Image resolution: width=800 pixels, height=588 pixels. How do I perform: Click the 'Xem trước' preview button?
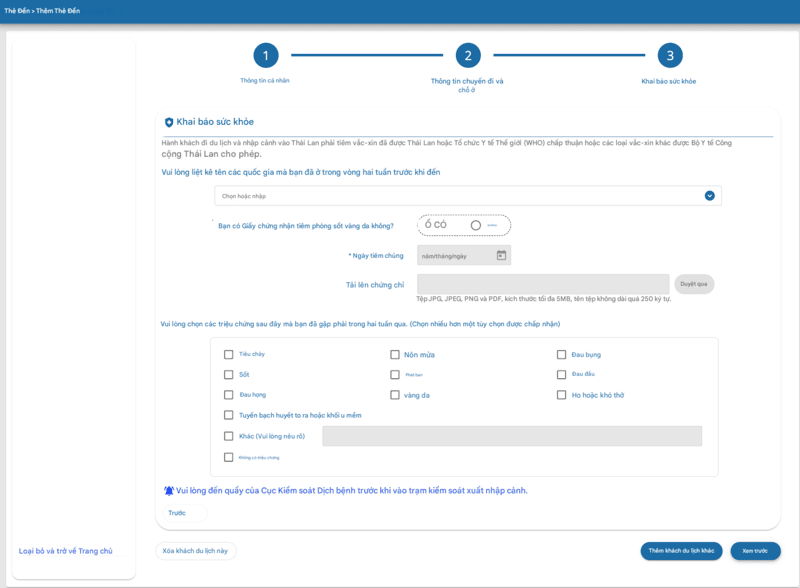coord(755,551)
